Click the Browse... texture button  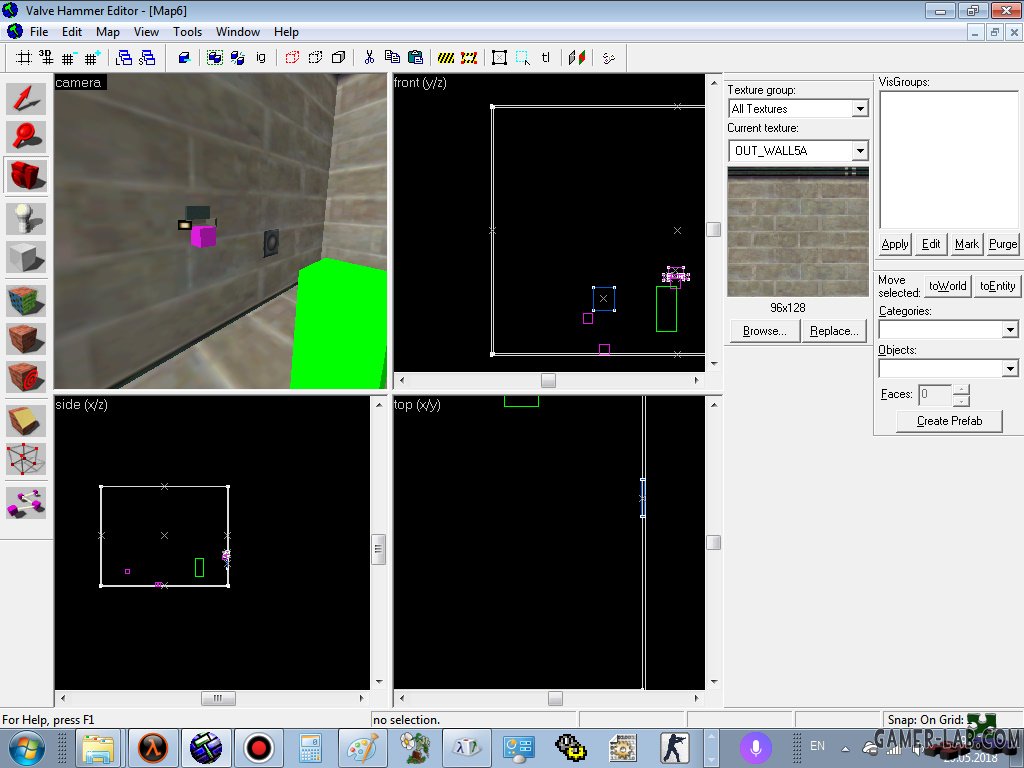(765, 331)
